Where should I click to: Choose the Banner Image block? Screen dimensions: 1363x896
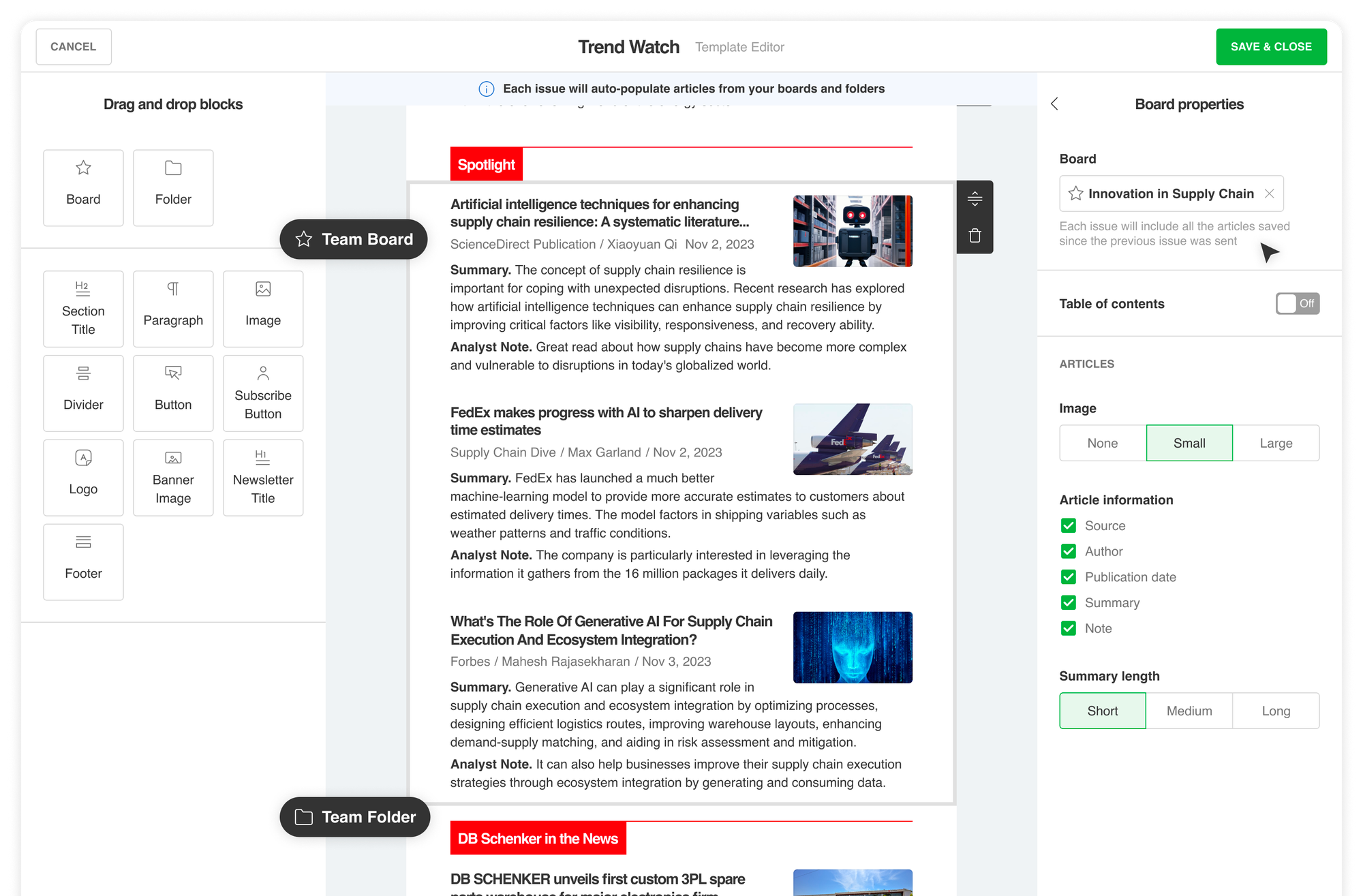tap(173, 478)
